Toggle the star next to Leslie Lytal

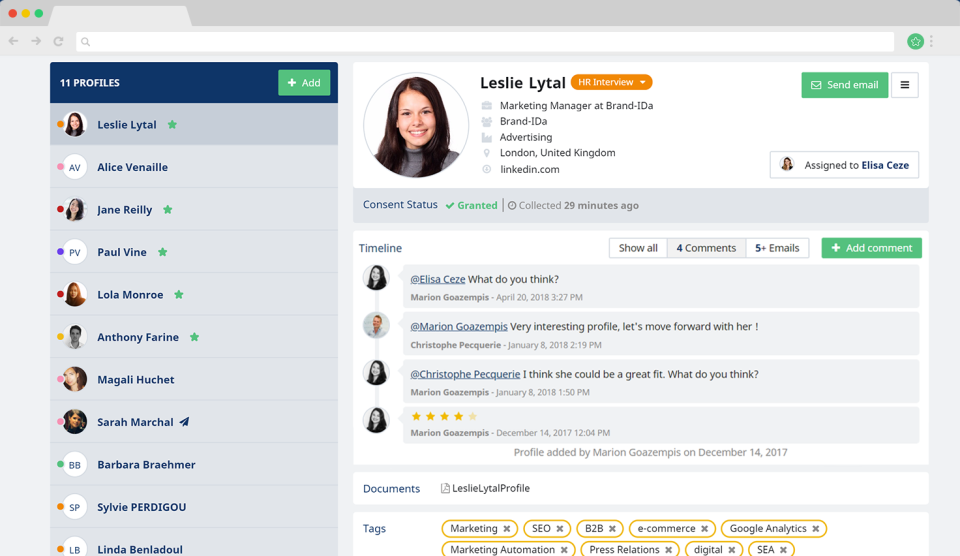point(172,124)
